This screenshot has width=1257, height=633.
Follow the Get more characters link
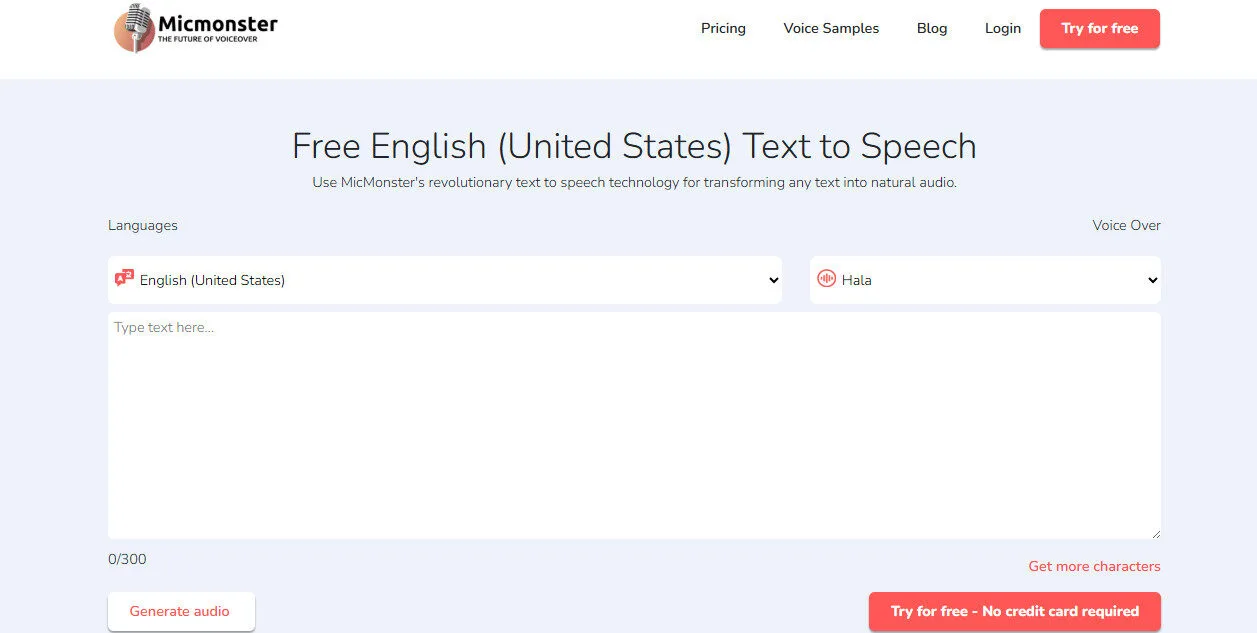1094,566
